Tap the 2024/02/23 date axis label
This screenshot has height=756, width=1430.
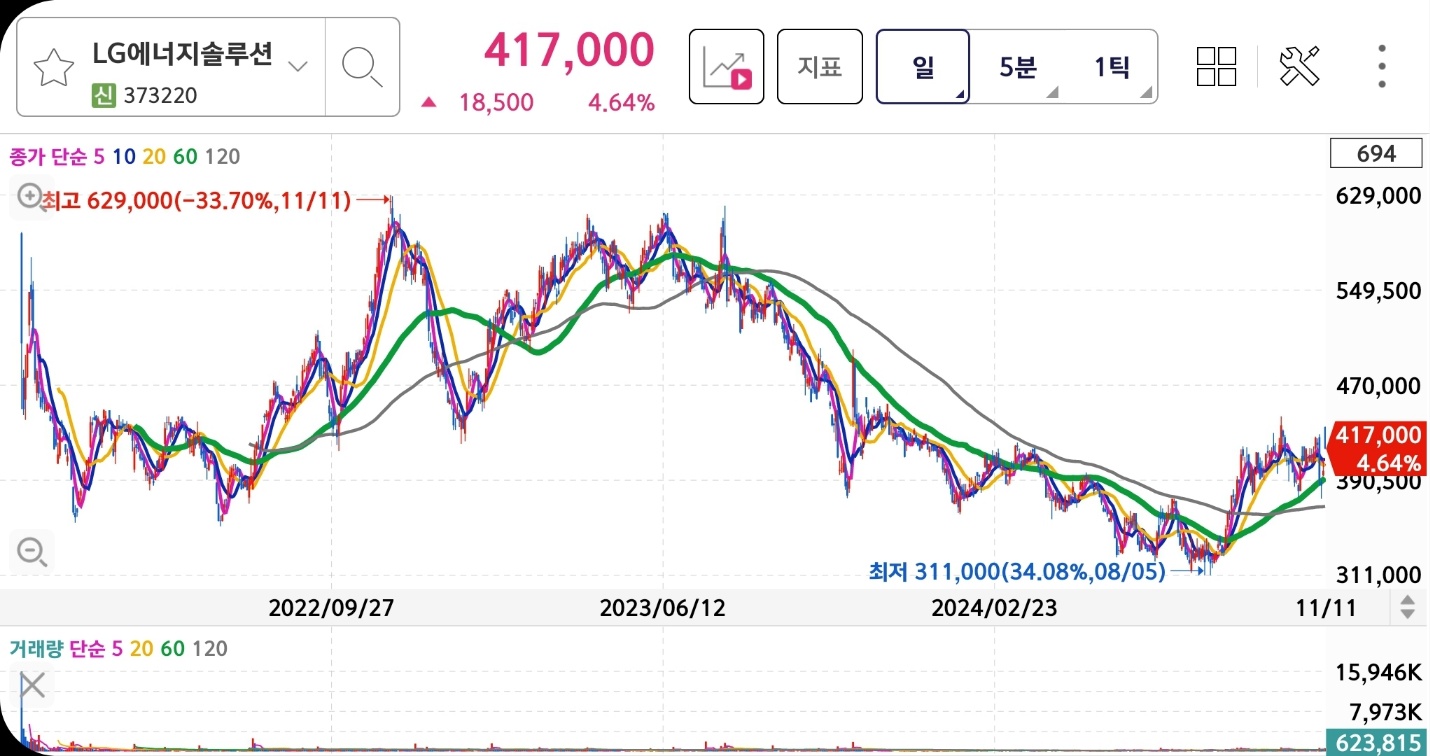pyautogui.click(x=995, y=608)
